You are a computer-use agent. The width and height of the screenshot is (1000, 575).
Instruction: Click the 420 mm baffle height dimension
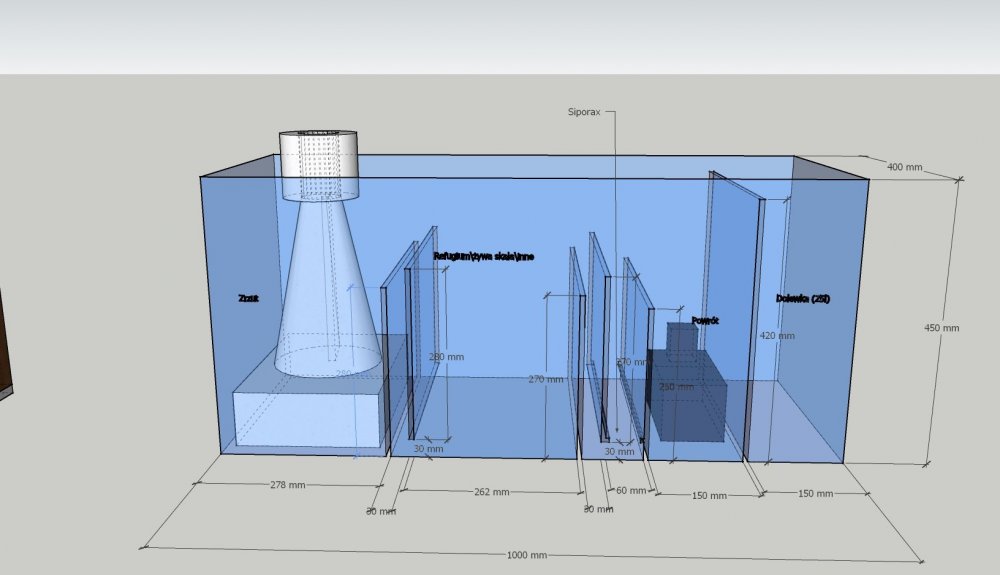(777, 336)
